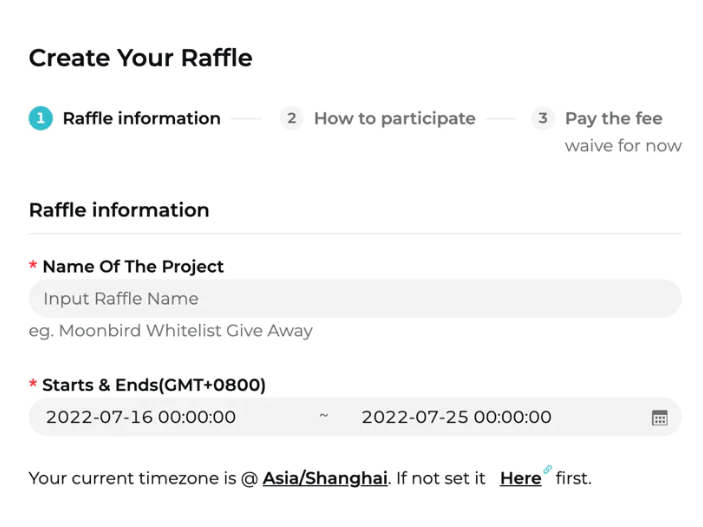703x527 pixels.
Task: Jump to the Pay the fee step
Action: 614,119
